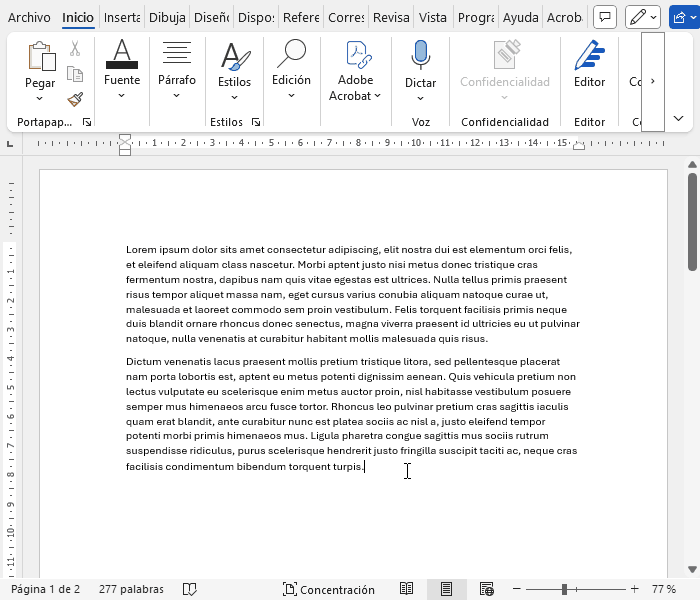The image size is (700, 600).
Task: Click the Adobe Acrobat PDF icon
Action: (355, 55)
